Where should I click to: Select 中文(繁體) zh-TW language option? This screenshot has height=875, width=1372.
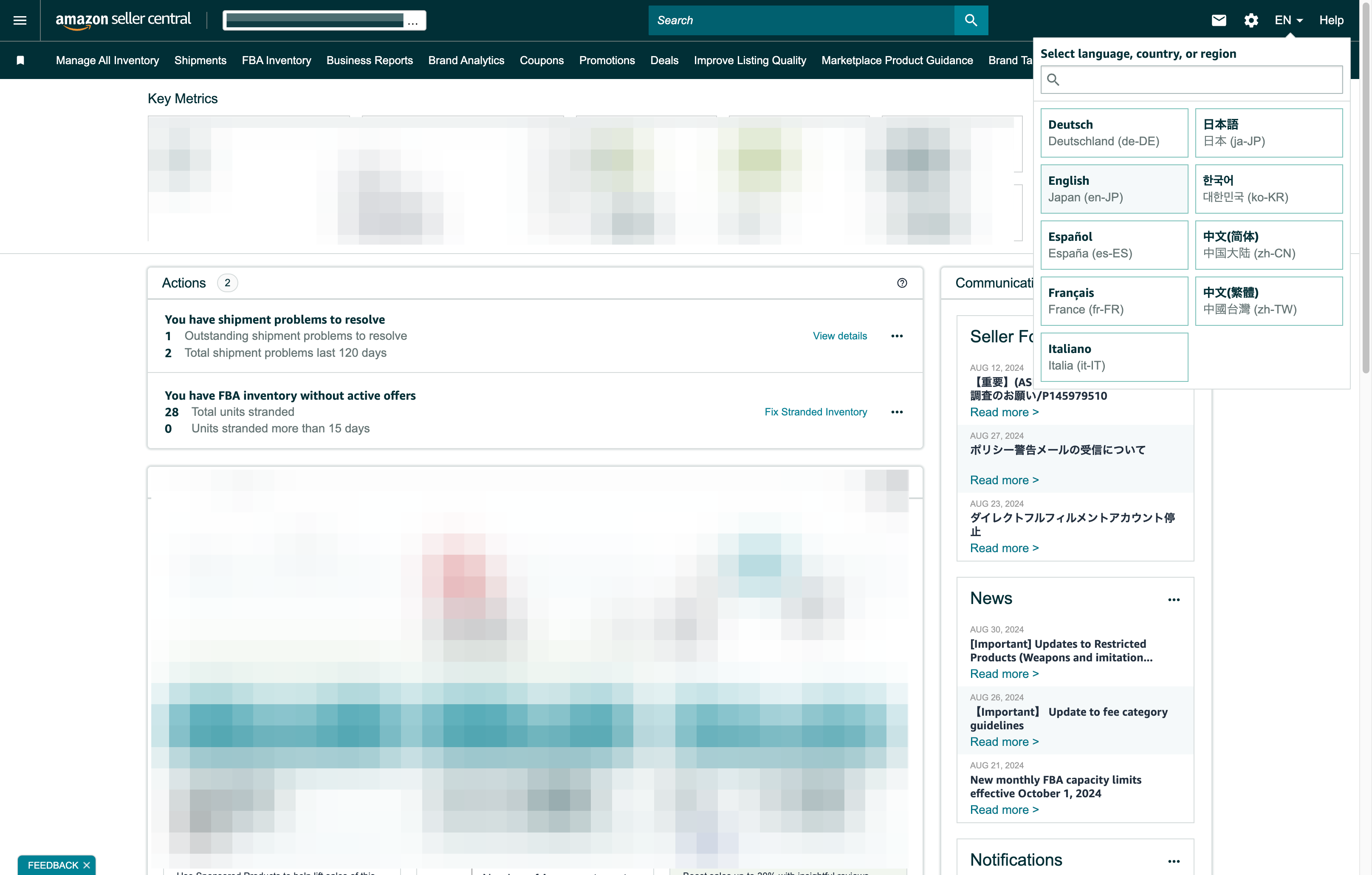pos(1269,301)
